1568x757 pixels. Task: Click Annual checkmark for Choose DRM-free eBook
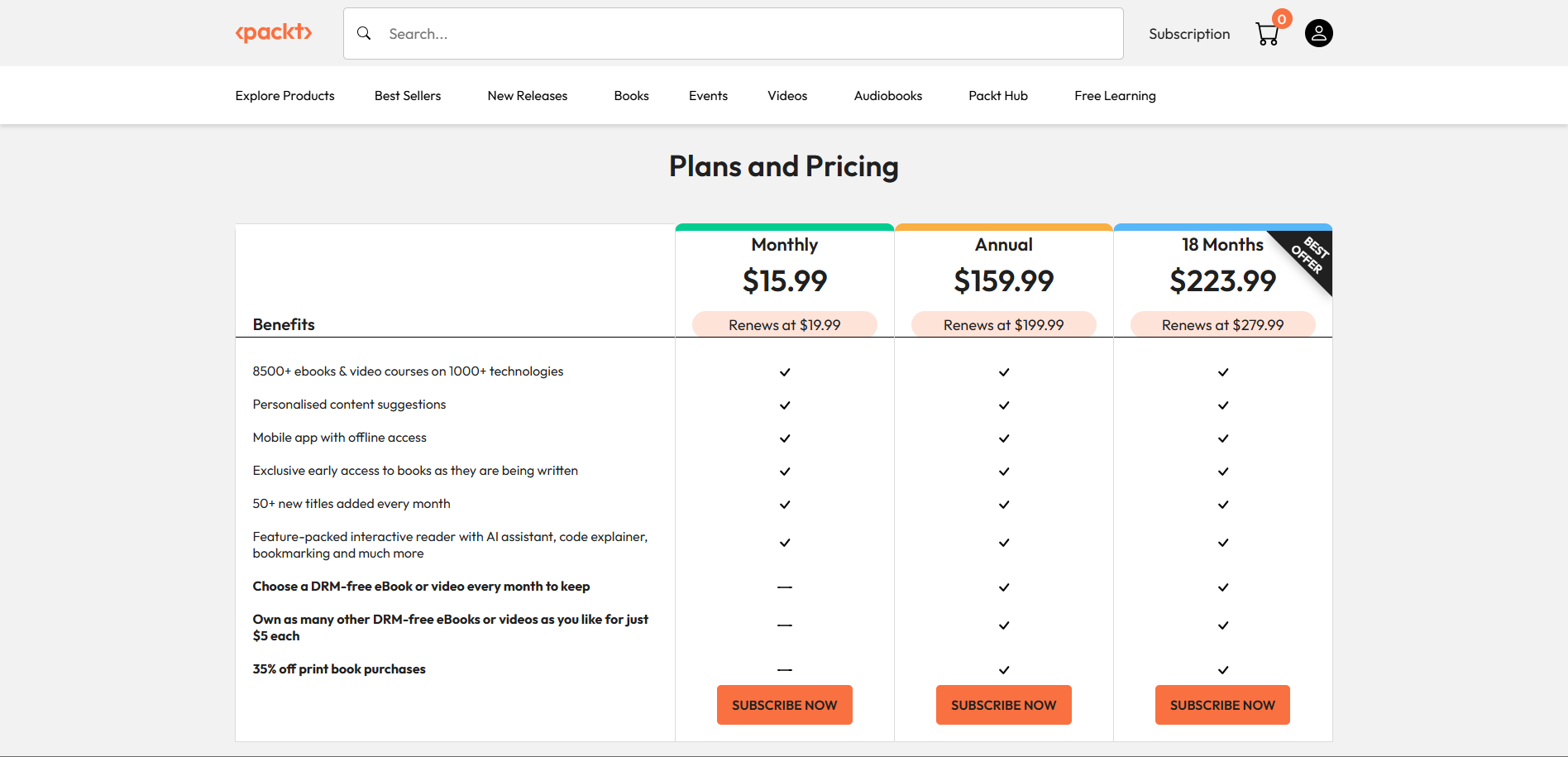(x=1004, y=587)
